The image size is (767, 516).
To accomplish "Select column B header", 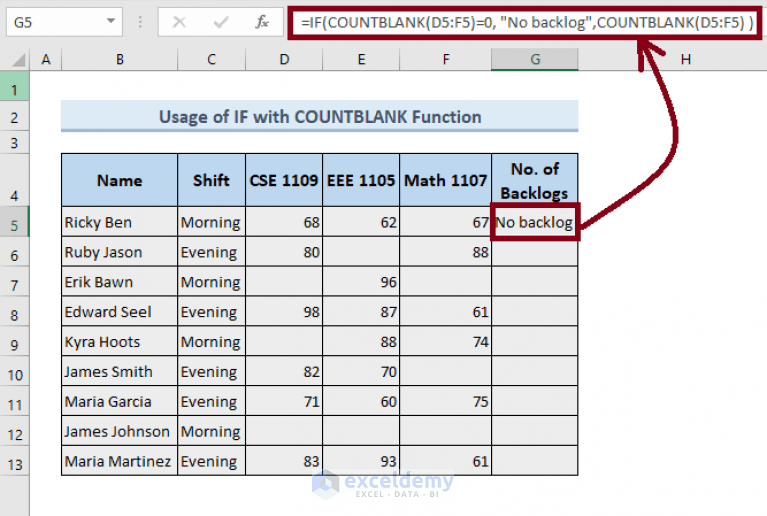I will tap(119, 60).
